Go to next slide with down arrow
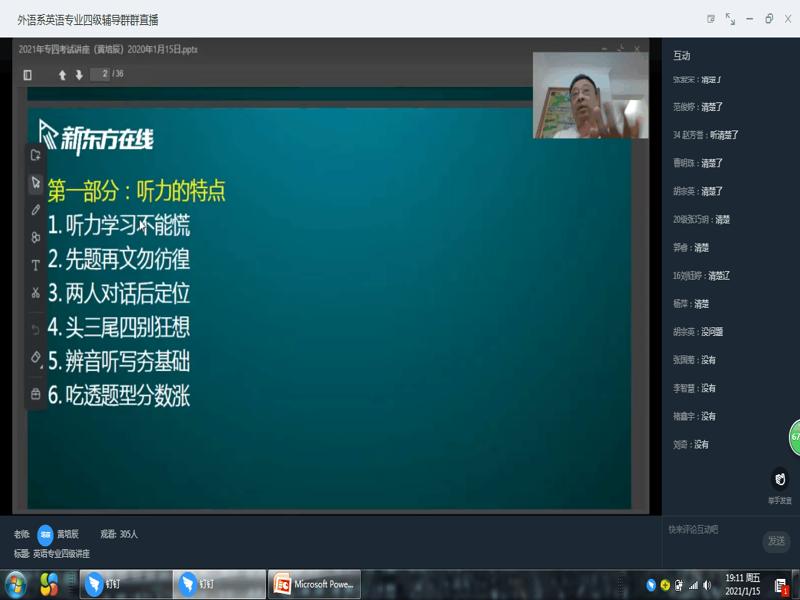Viewport: 800px width, 600px height. 79,75
